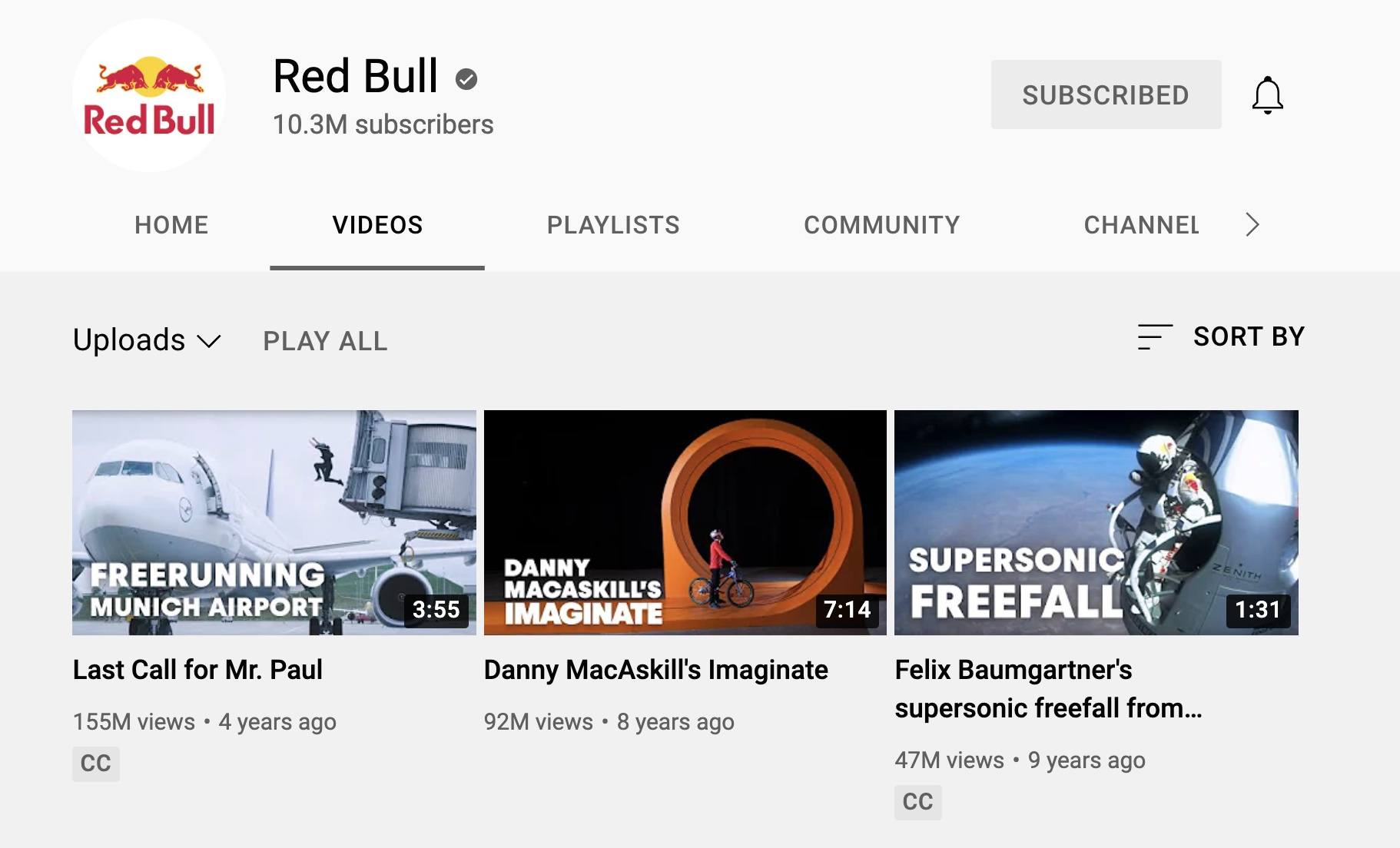This screenshot has height=848, width=1400.
Task: Click CC badge under Last Call for Mr. Paul
Action: coord(96,764)
